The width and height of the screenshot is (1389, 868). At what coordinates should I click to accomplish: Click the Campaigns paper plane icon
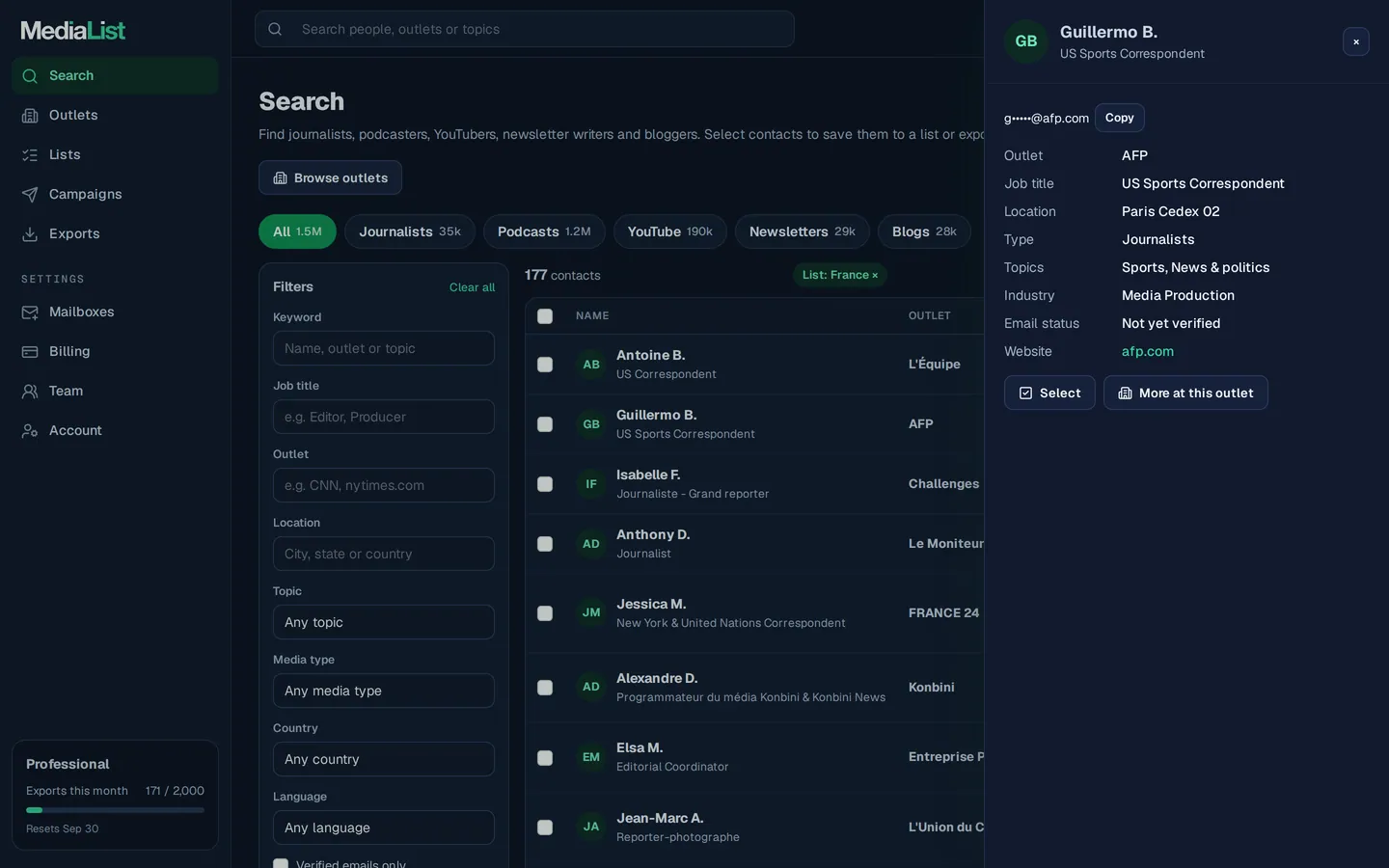point(30,195)
